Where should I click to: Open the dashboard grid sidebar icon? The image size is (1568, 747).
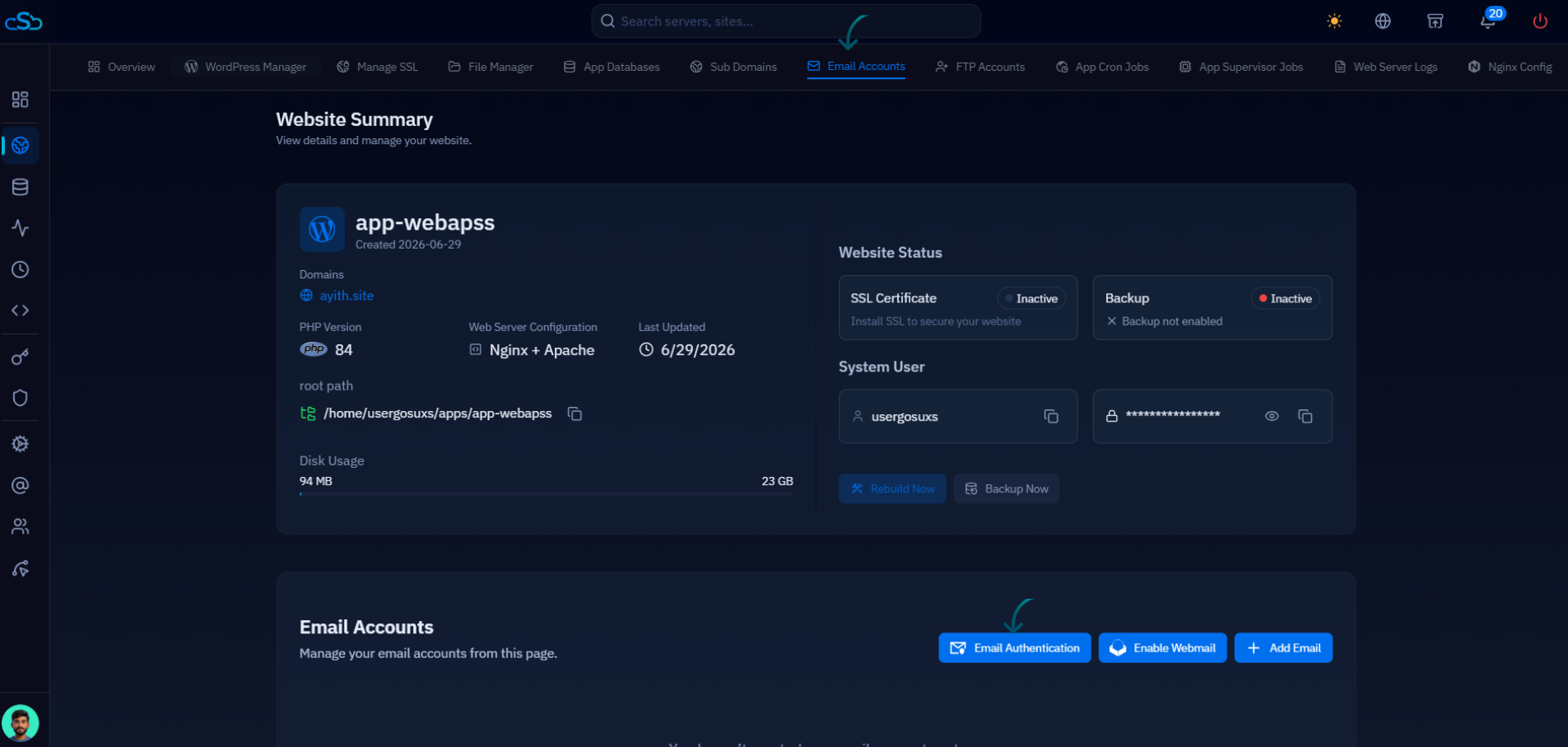21,100
